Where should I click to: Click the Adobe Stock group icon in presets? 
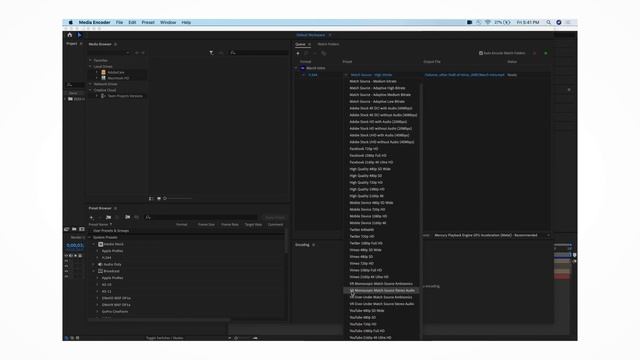(x=100, y=244)
